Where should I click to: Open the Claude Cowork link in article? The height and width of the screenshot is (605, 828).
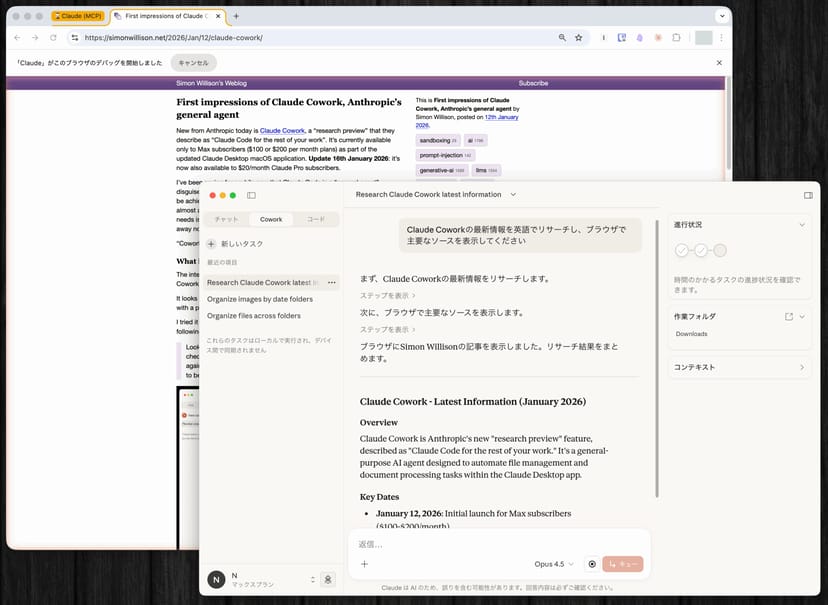coord(282,131)
